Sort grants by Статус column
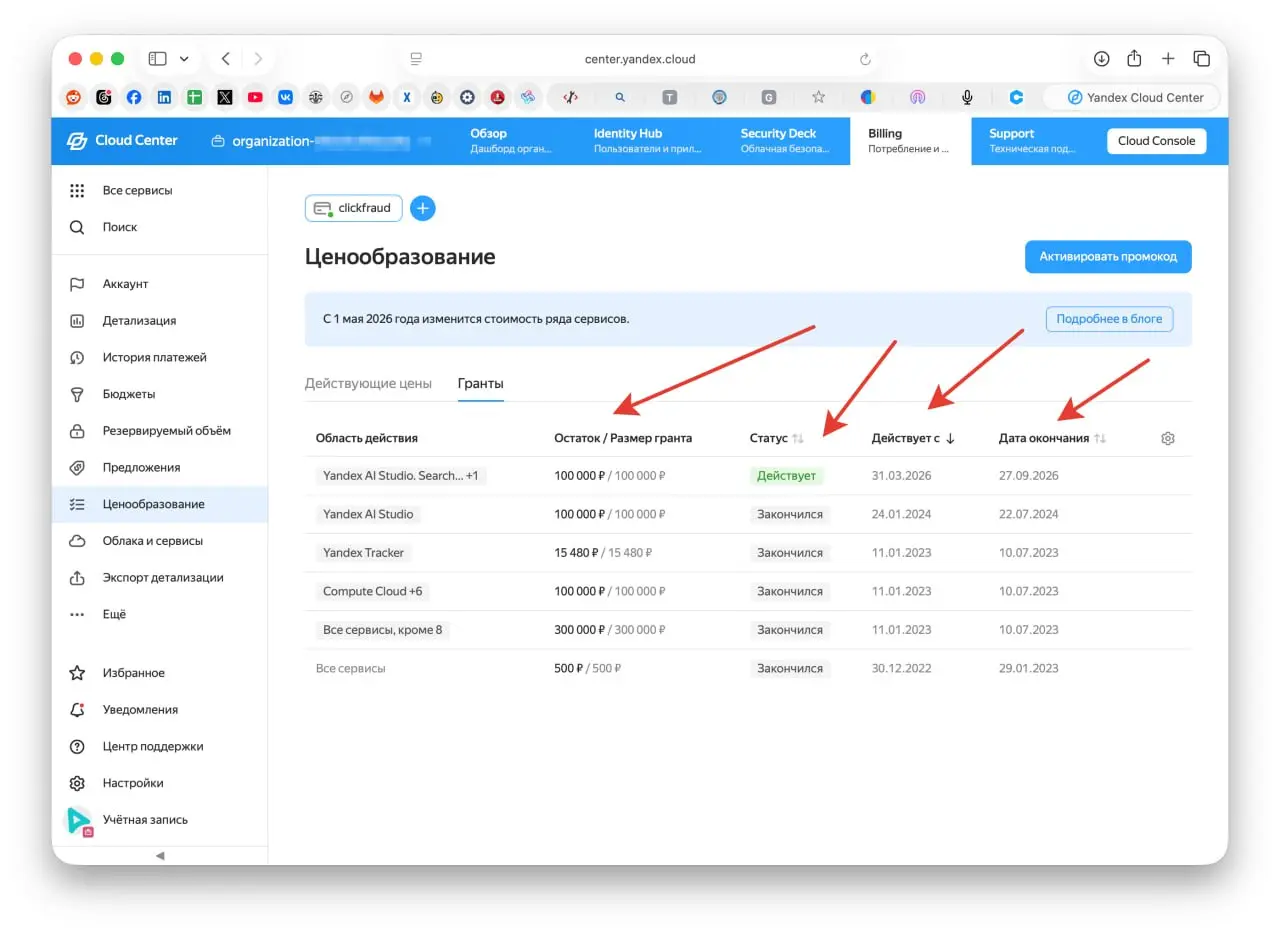1280x933 pixels. 777,438
